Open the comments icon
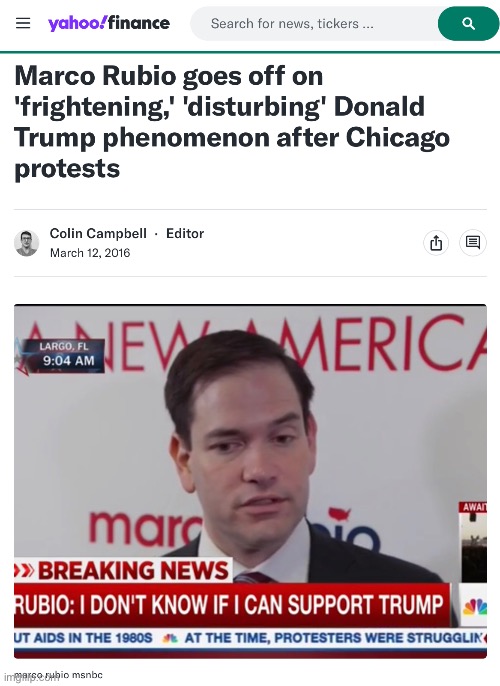500x686 pixels. 473,242
